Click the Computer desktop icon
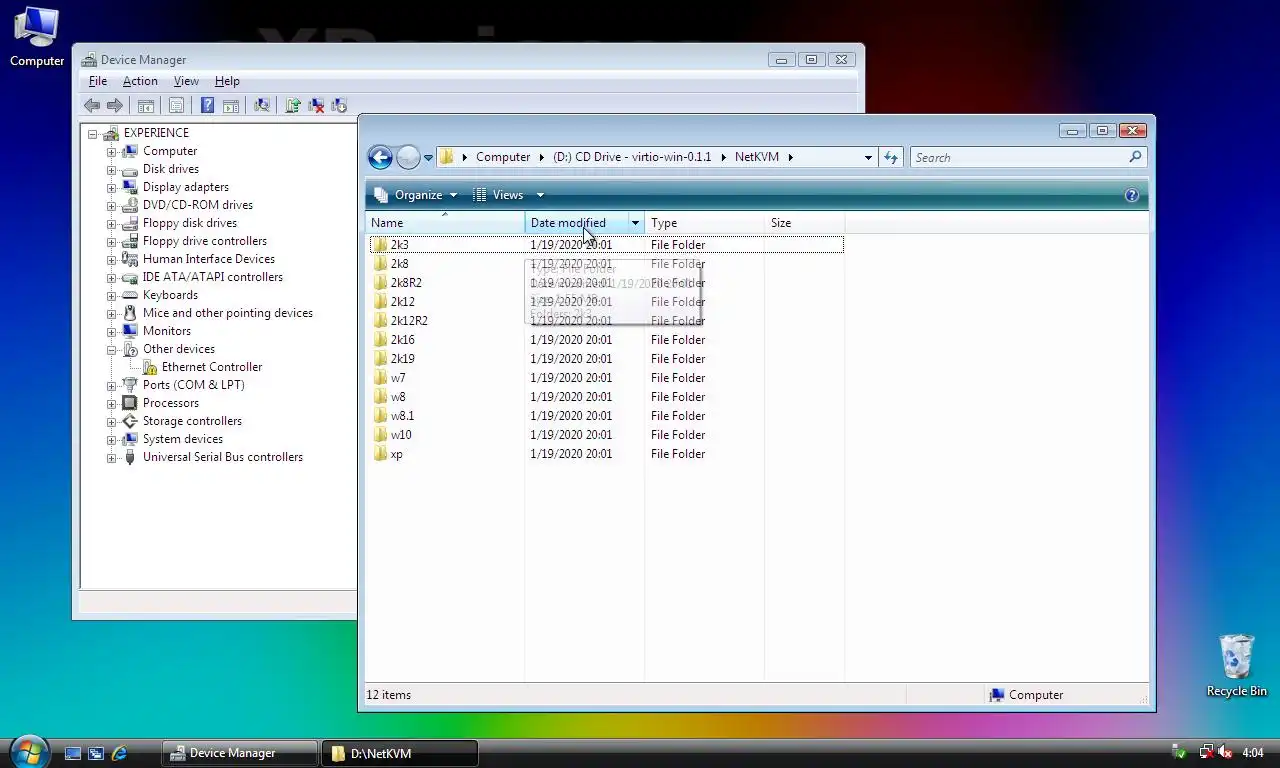The image size is (1280, 768). pos(37,37)
